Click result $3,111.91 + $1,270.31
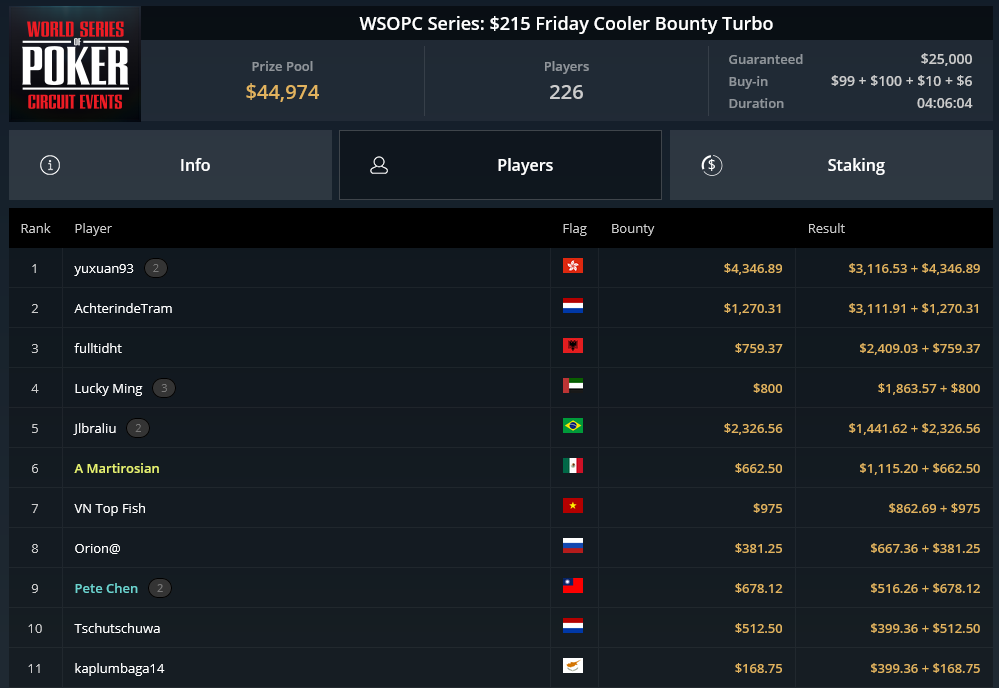 click(x=914, y=308)
